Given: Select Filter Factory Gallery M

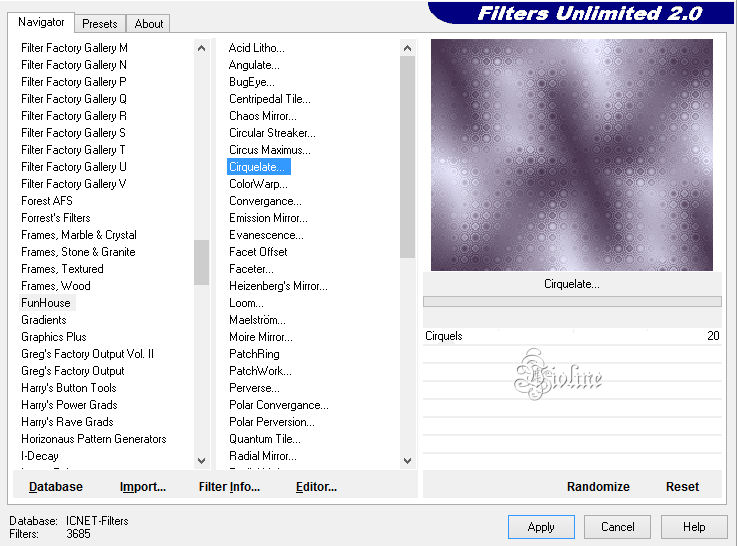Looking at the screenshot, I should pyautogui.click(x=74, y=48).
